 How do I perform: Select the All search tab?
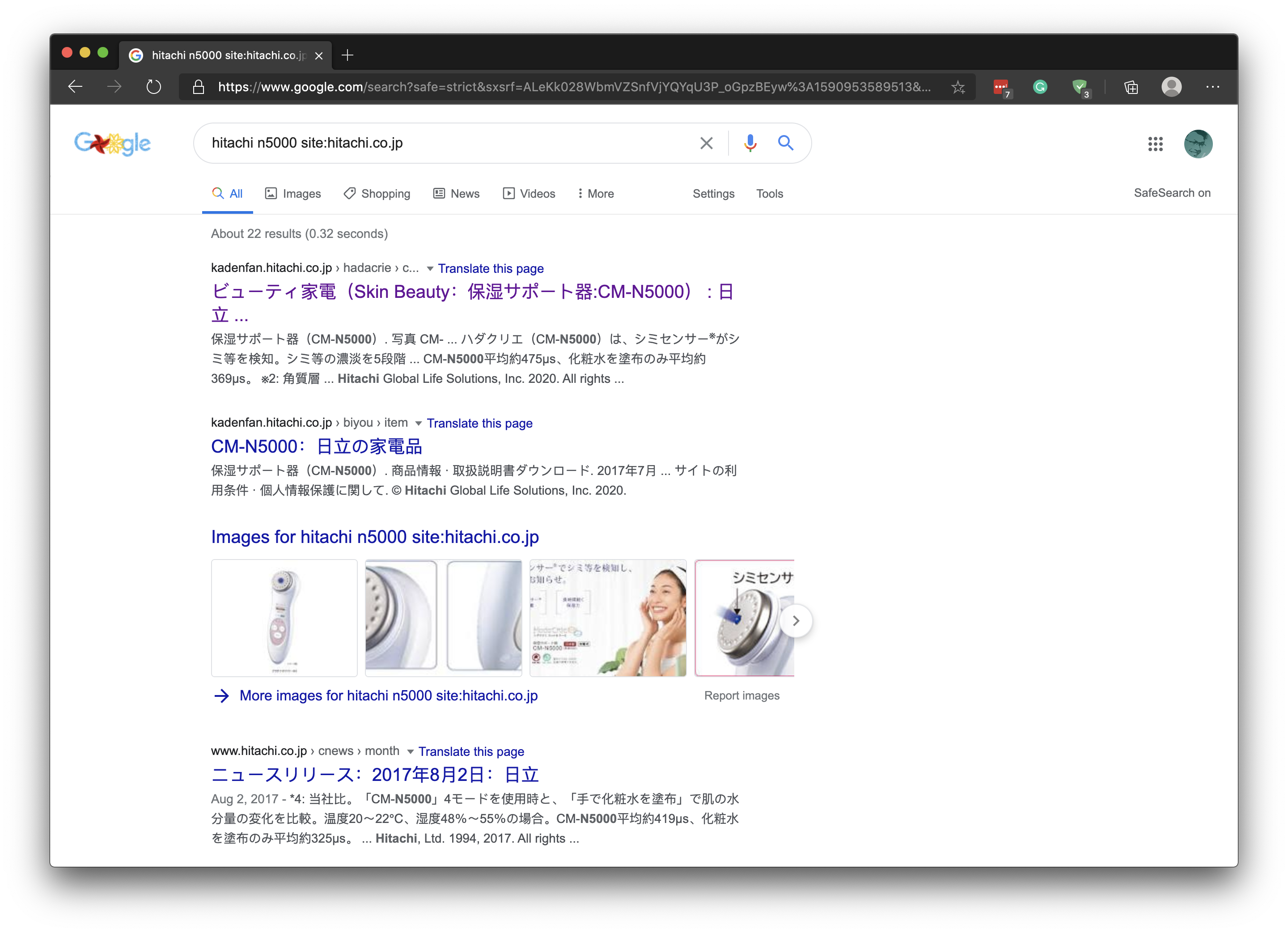pos(227,194)
